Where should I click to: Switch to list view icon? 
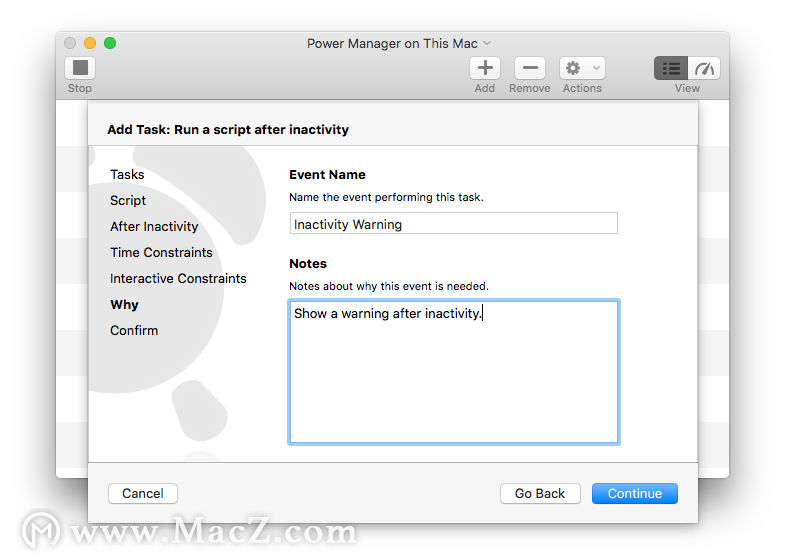tap(671, 68)
